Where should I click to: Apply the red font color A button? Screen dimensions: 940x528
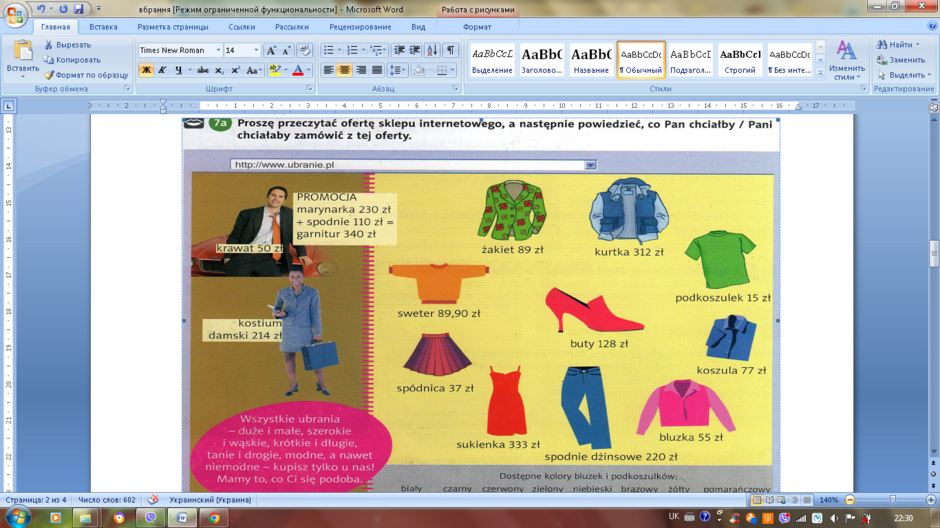[298, 70]
